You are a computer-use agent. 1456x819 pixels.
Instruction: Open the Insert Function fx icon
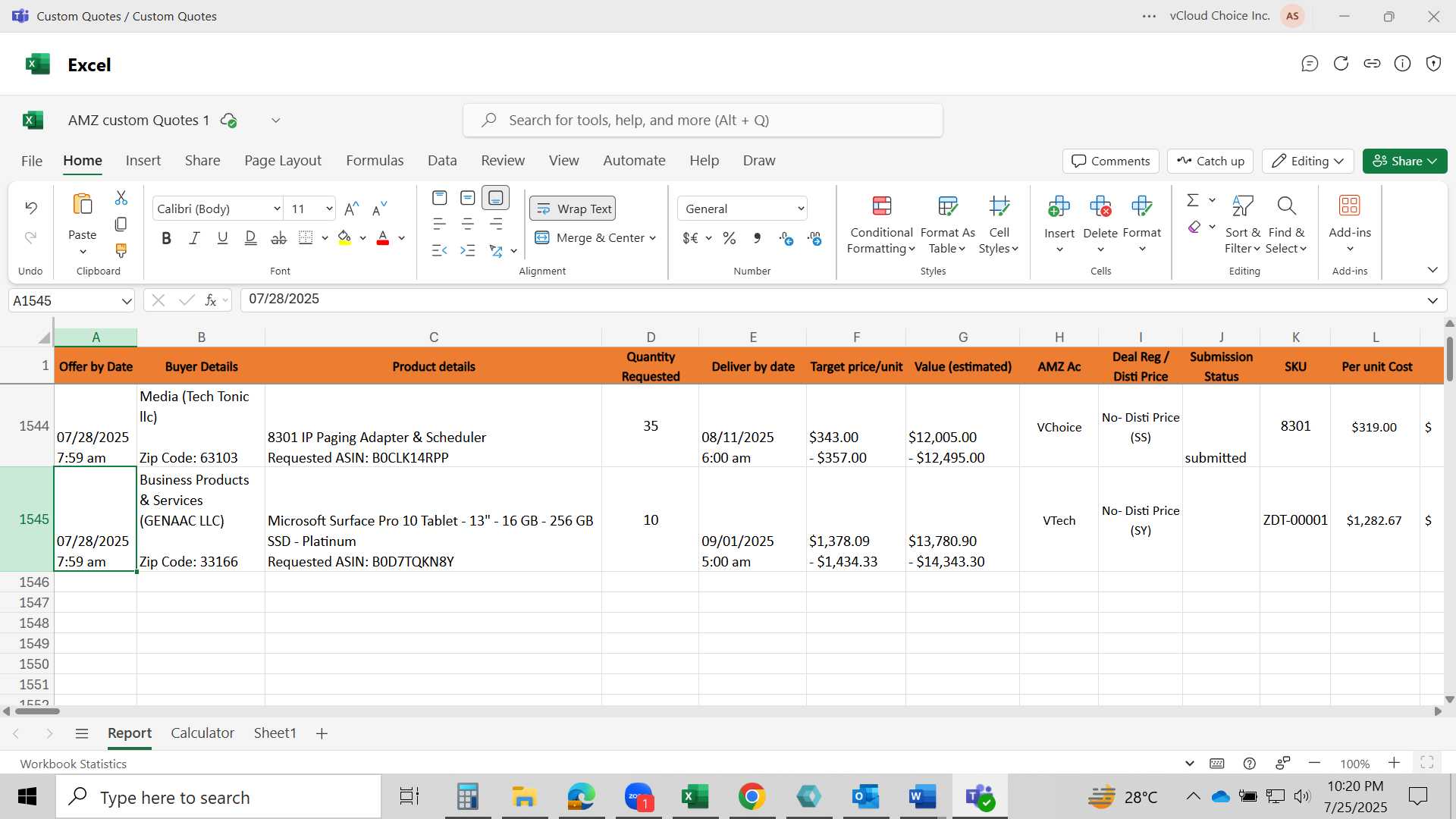click(x=211, y=300)
